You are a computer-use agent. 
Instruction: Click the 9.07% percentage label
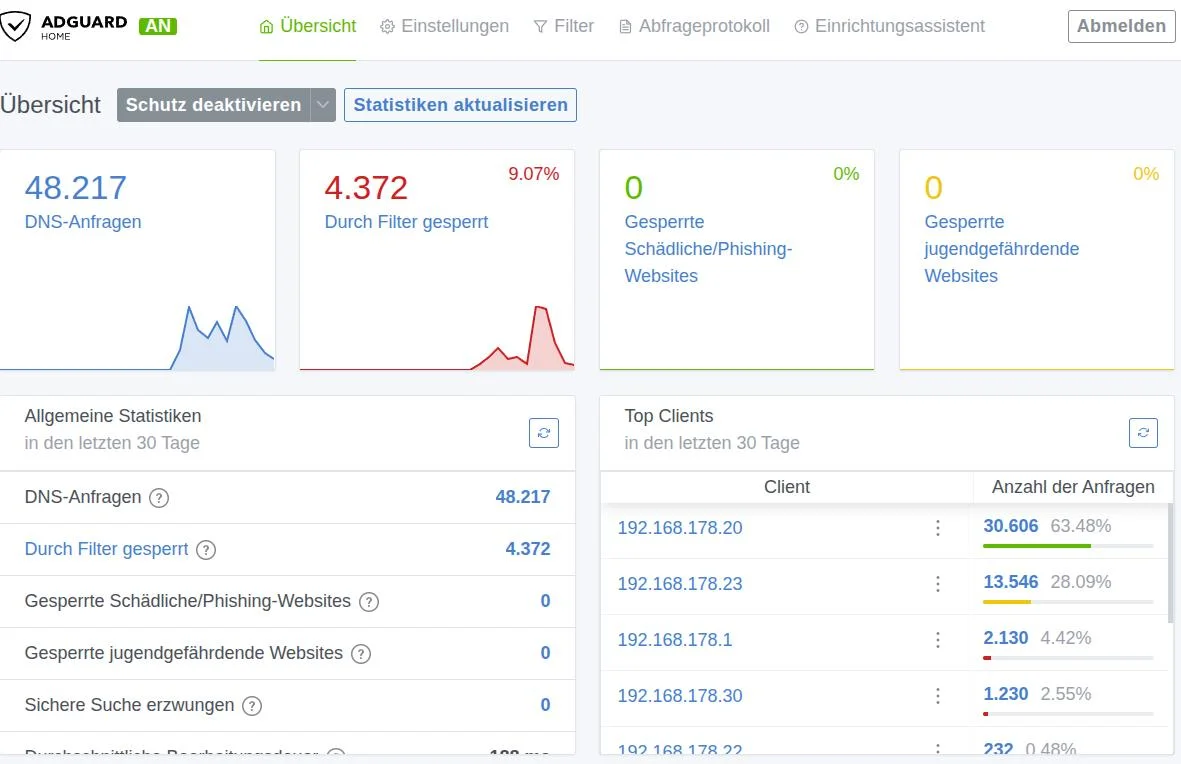click(533, 174)
